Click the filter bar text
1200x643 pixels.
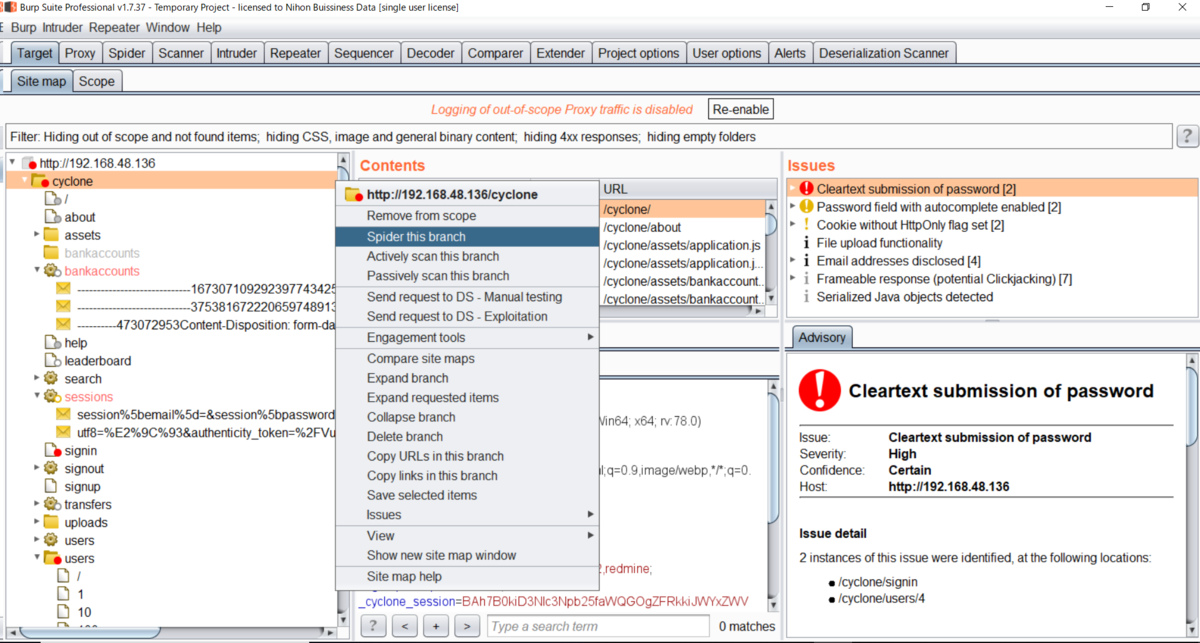384,136
